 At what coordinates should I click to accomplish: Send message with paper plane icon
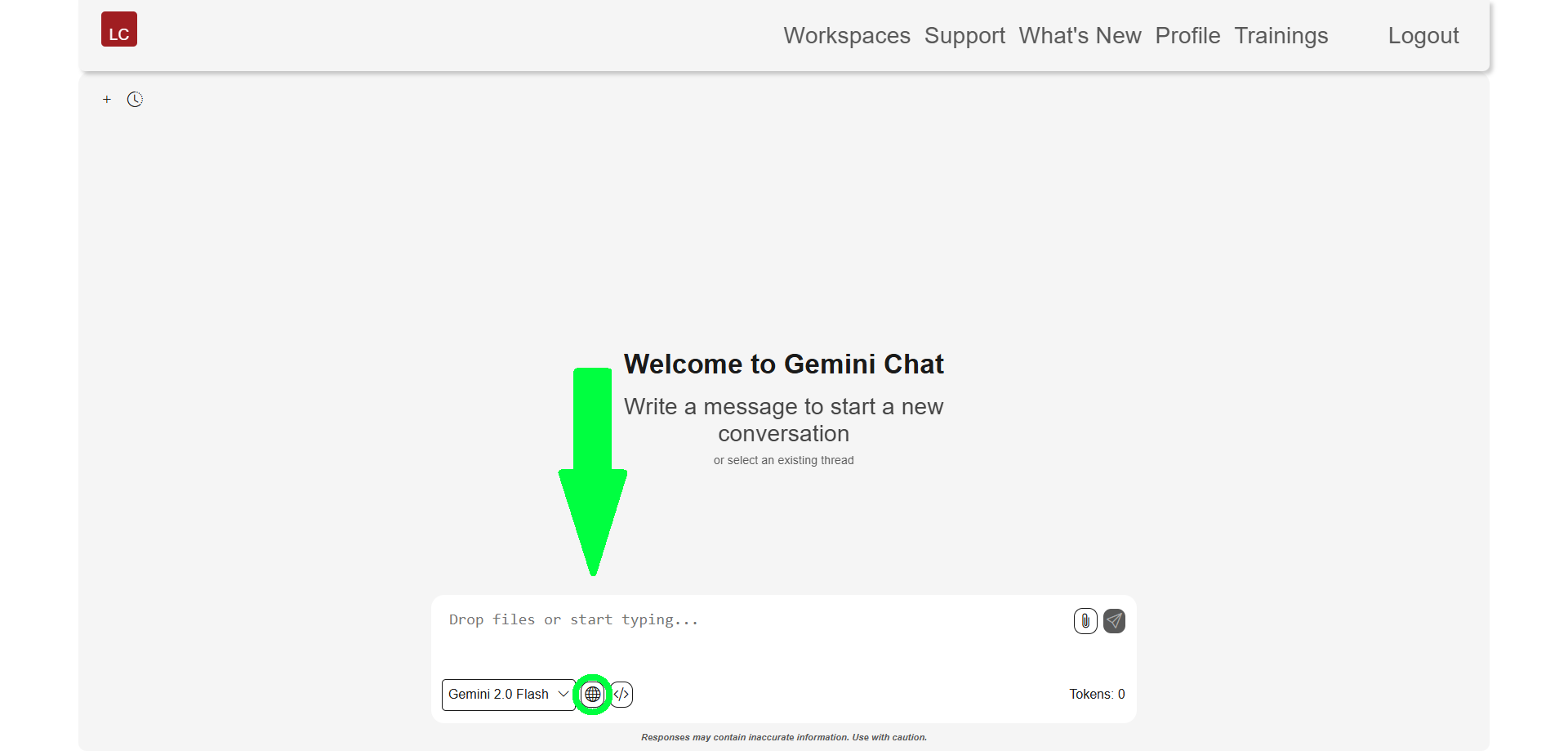[x=1114, y=621]
